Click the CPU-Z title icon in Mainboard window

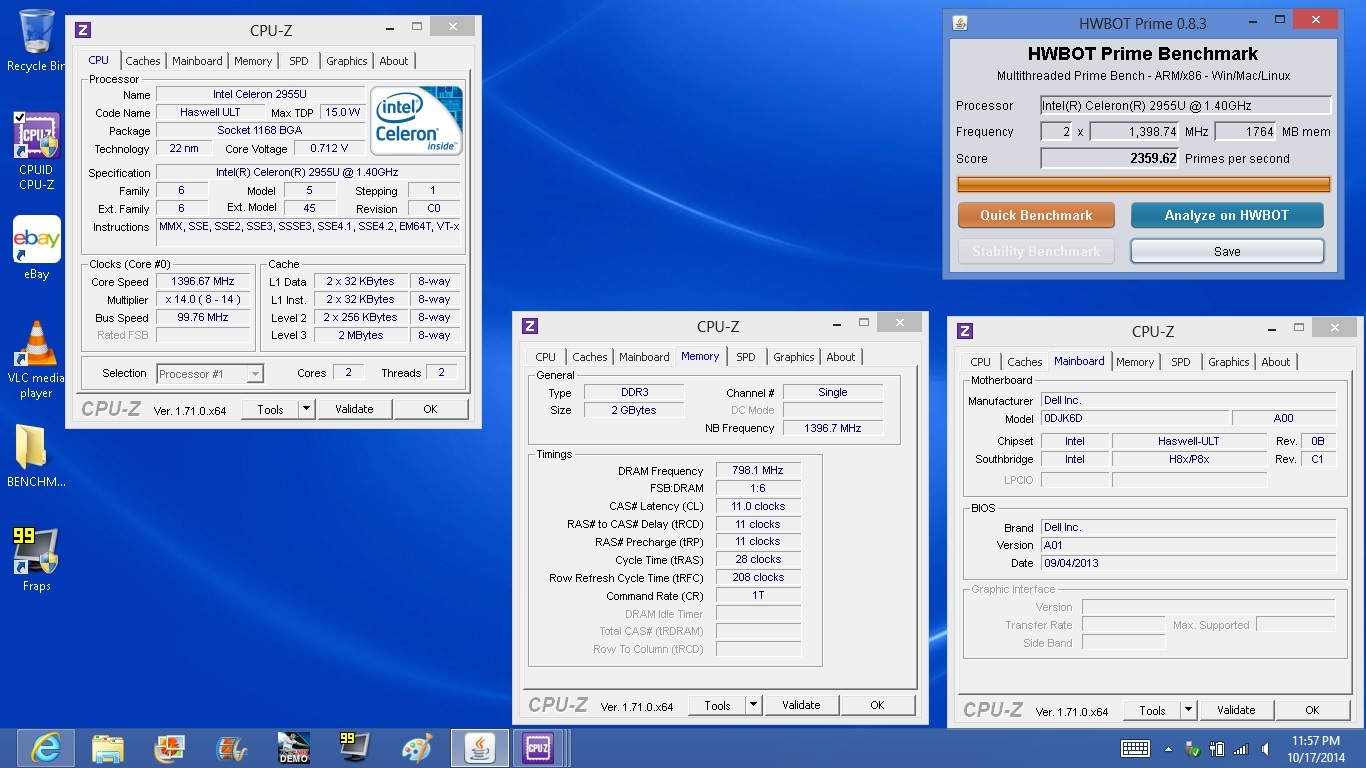[x=965, y=331]
